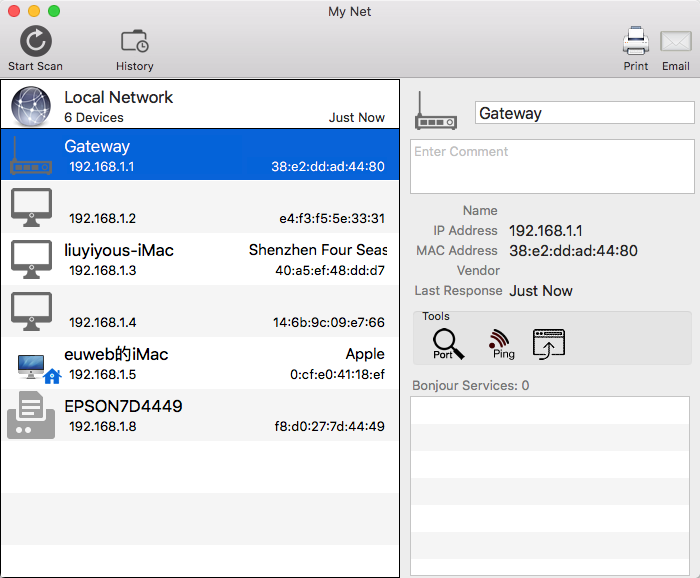Image resolution: width=700 pixels, height=578 pixels.
Task: Select the row with IP 192.168.1.2
Action: click(x=200, y=207)
